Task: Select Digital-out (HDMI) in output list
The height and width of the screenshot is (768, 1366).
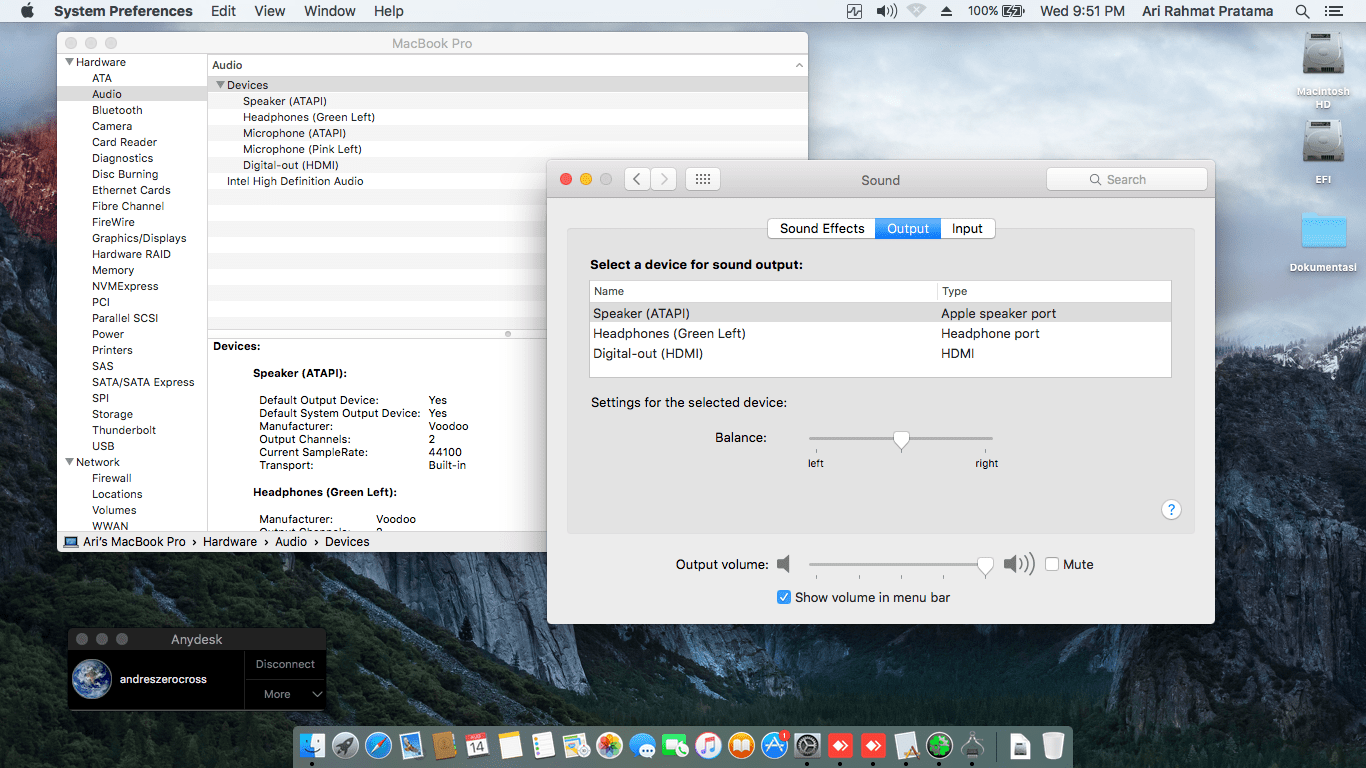Action: pos(880,353)
